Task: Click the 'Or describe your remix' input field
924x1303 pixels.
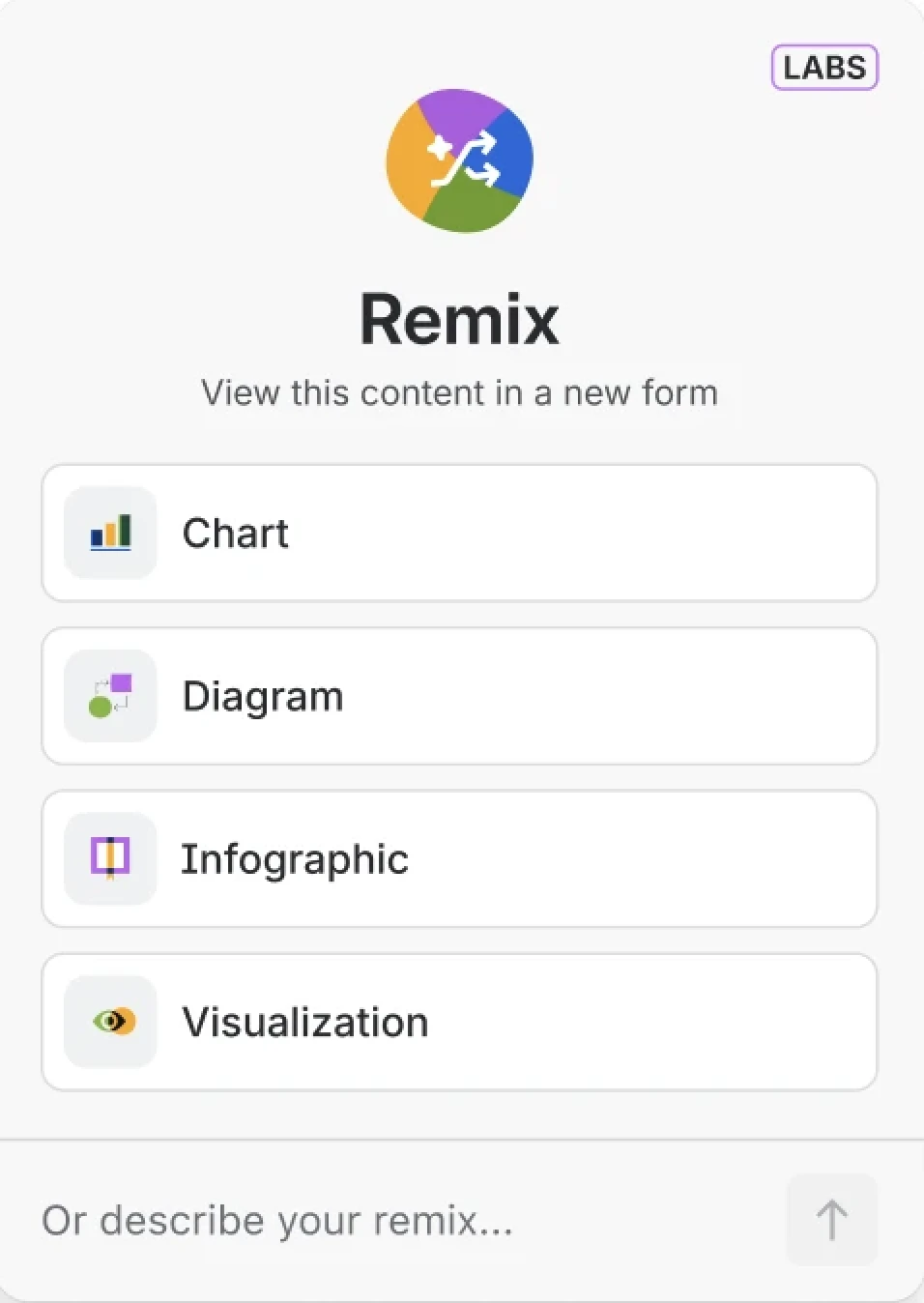Action: click(x=278, y=1220)
